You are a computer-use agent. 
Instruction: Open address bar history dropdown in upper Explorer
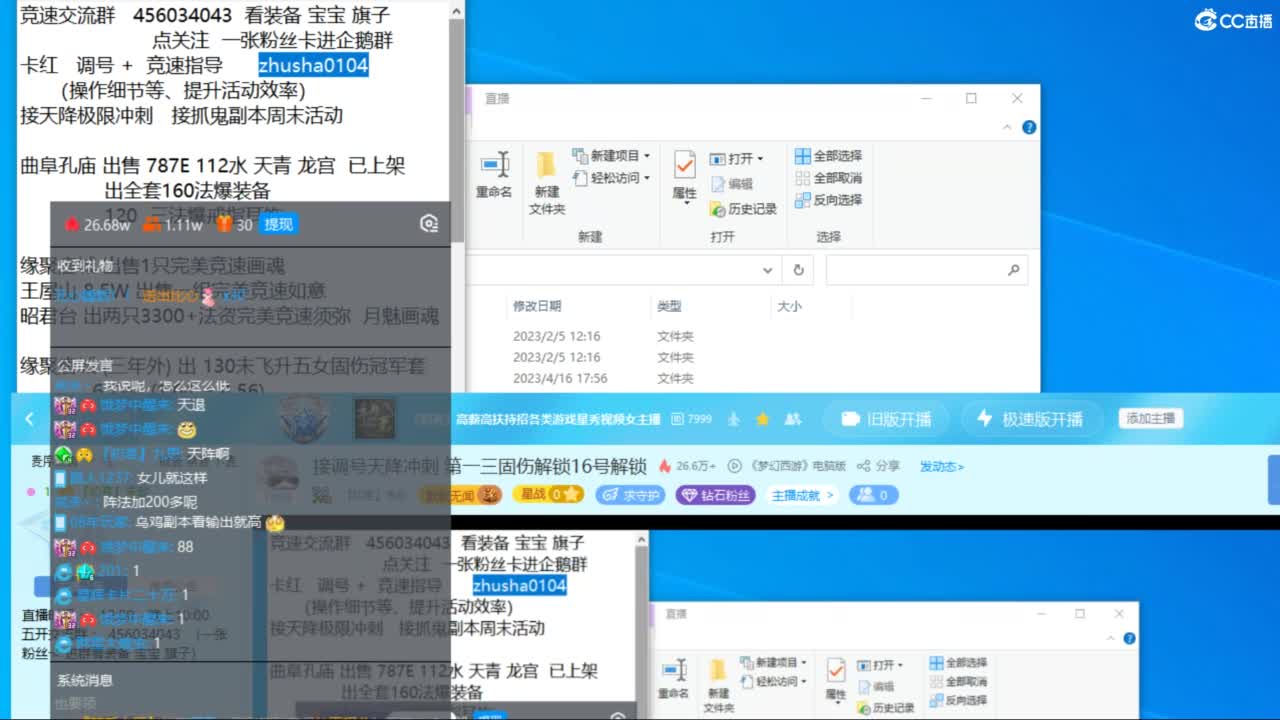pos(767,270)
